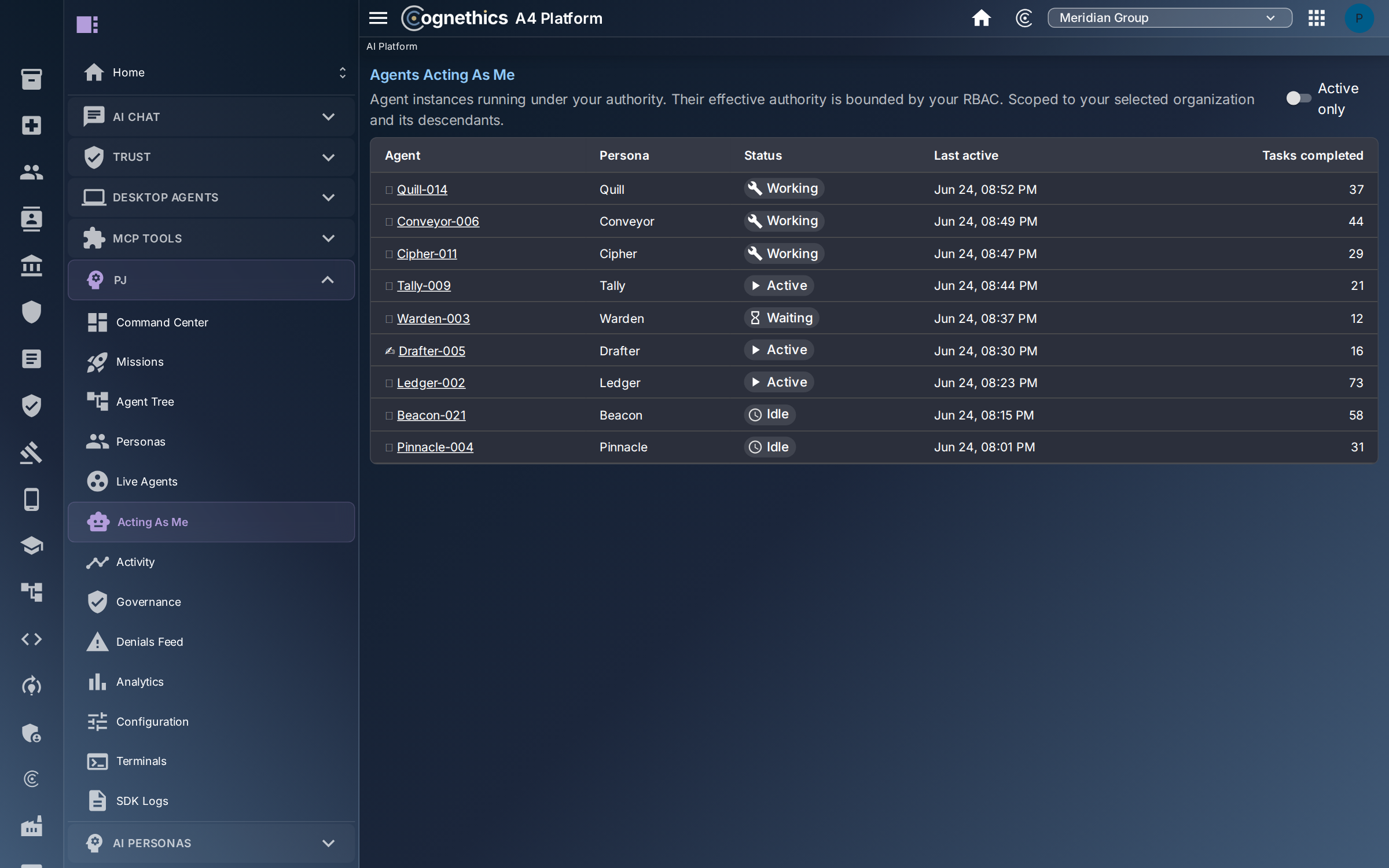Expand the AI CHAT section

(211, 117)
